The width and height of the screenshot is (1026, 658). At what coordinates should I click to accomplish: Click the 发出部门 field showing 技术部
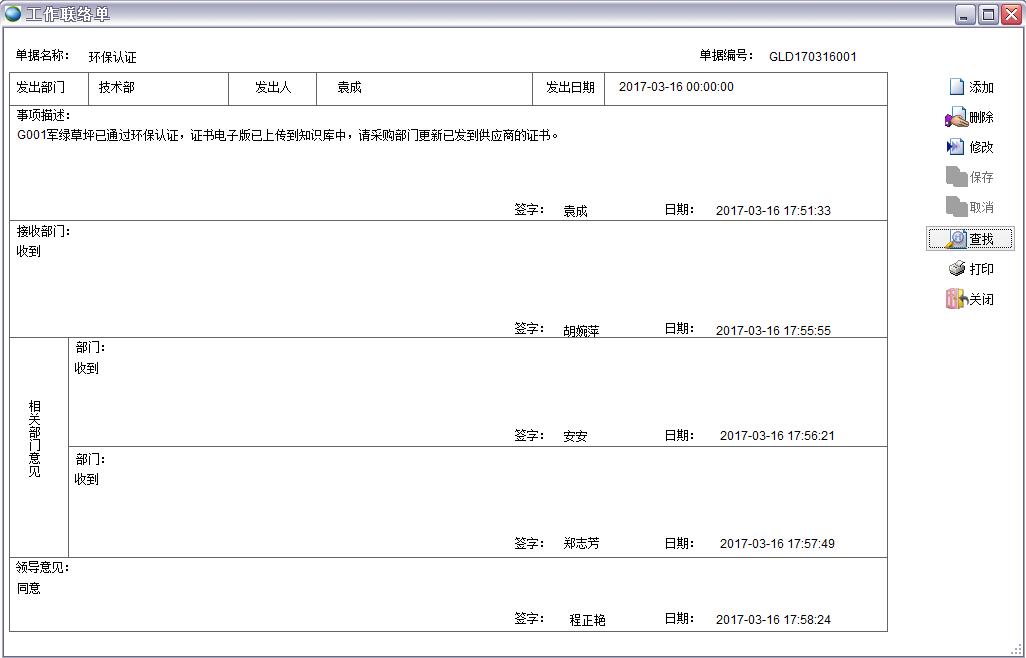click(117, 88)
